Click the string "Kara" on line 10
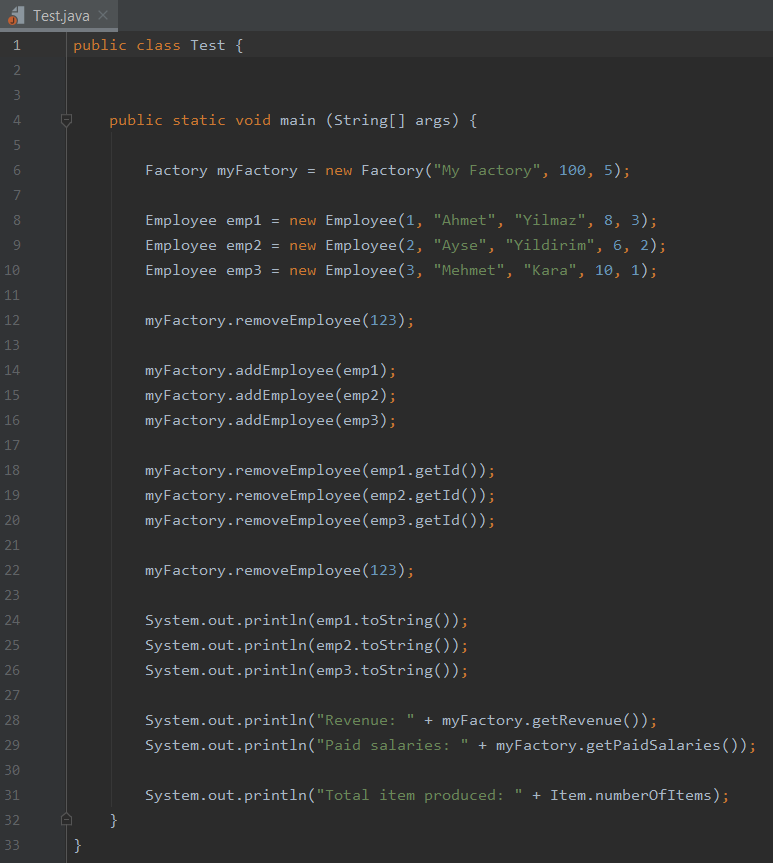 click(550, 270)
